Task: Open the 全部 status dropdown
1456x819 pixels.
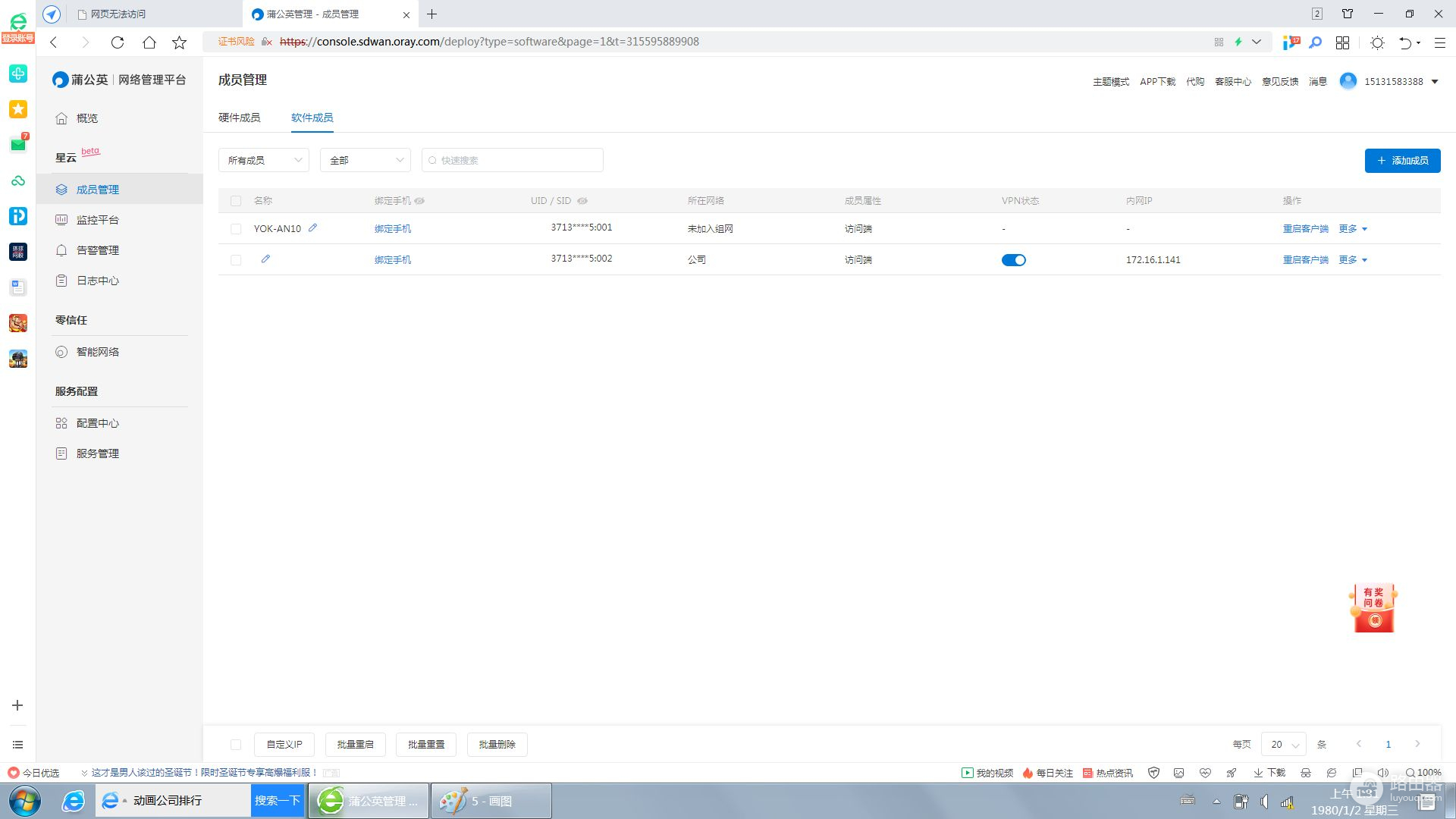Action: point(366,160)
